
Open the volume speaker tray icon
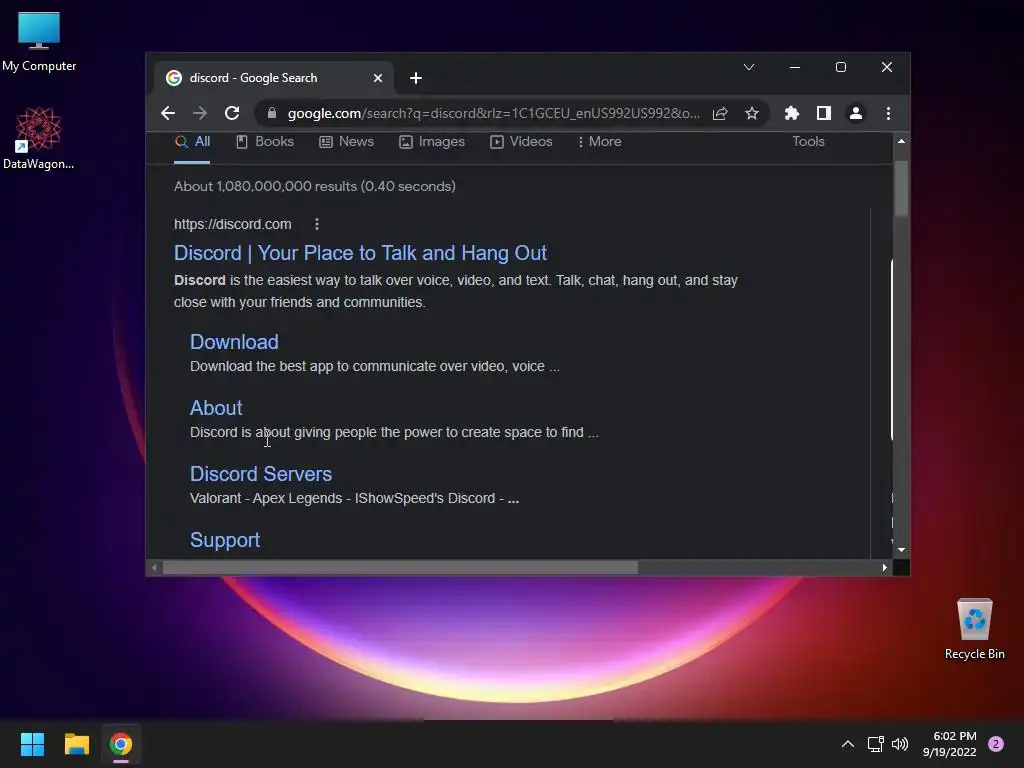click(x=900, y=744)
